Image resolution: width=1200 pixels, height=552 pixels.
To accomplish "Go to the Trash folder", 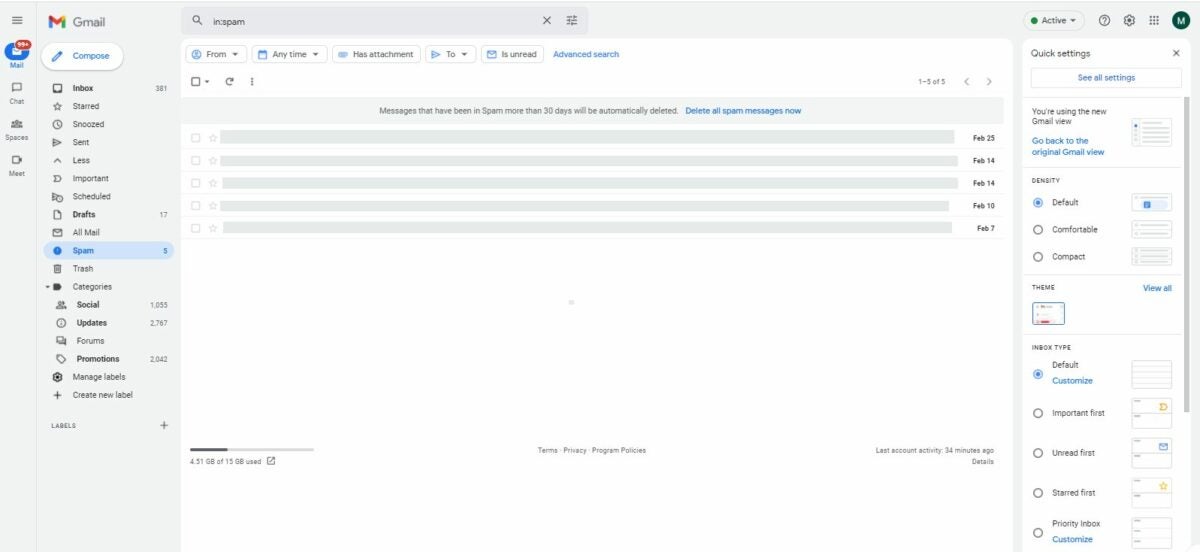I will (x=83, y=268).
